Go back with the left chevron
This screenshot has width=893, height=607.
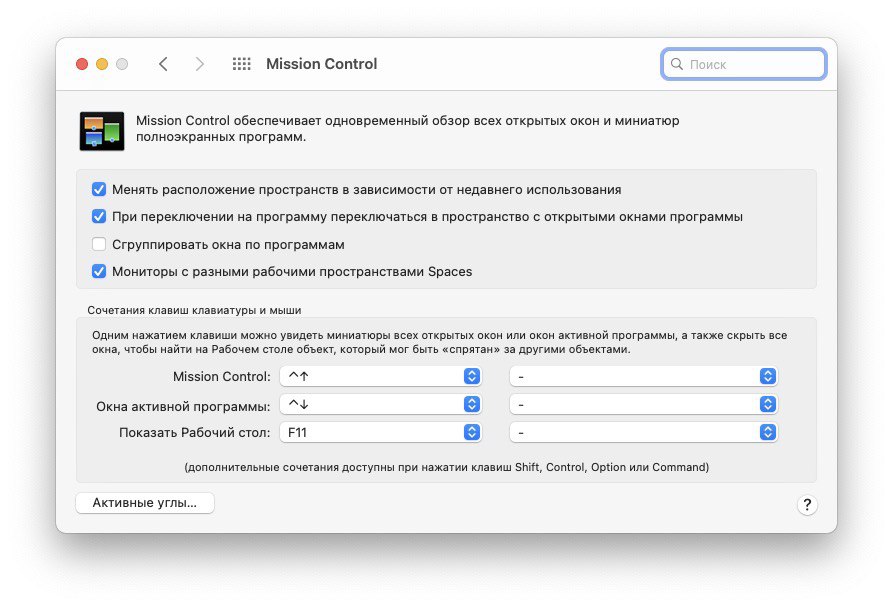coord(163,64)
